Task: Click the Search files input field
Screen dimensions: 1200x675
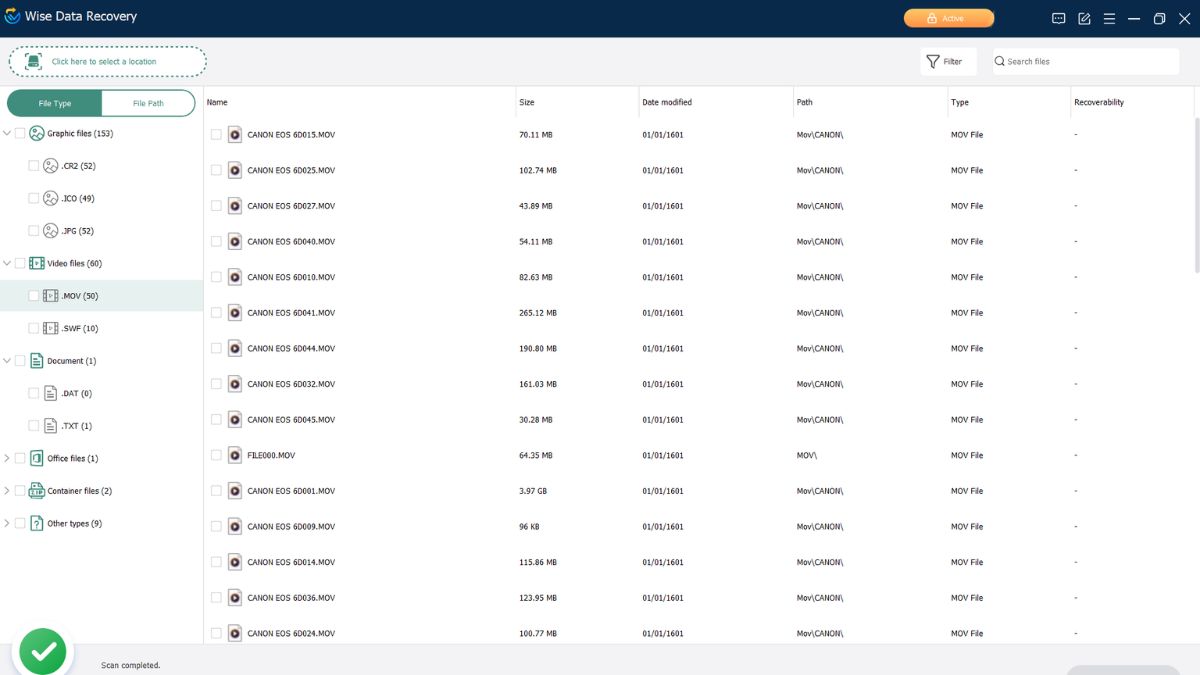Action: tap(1086, 61)
